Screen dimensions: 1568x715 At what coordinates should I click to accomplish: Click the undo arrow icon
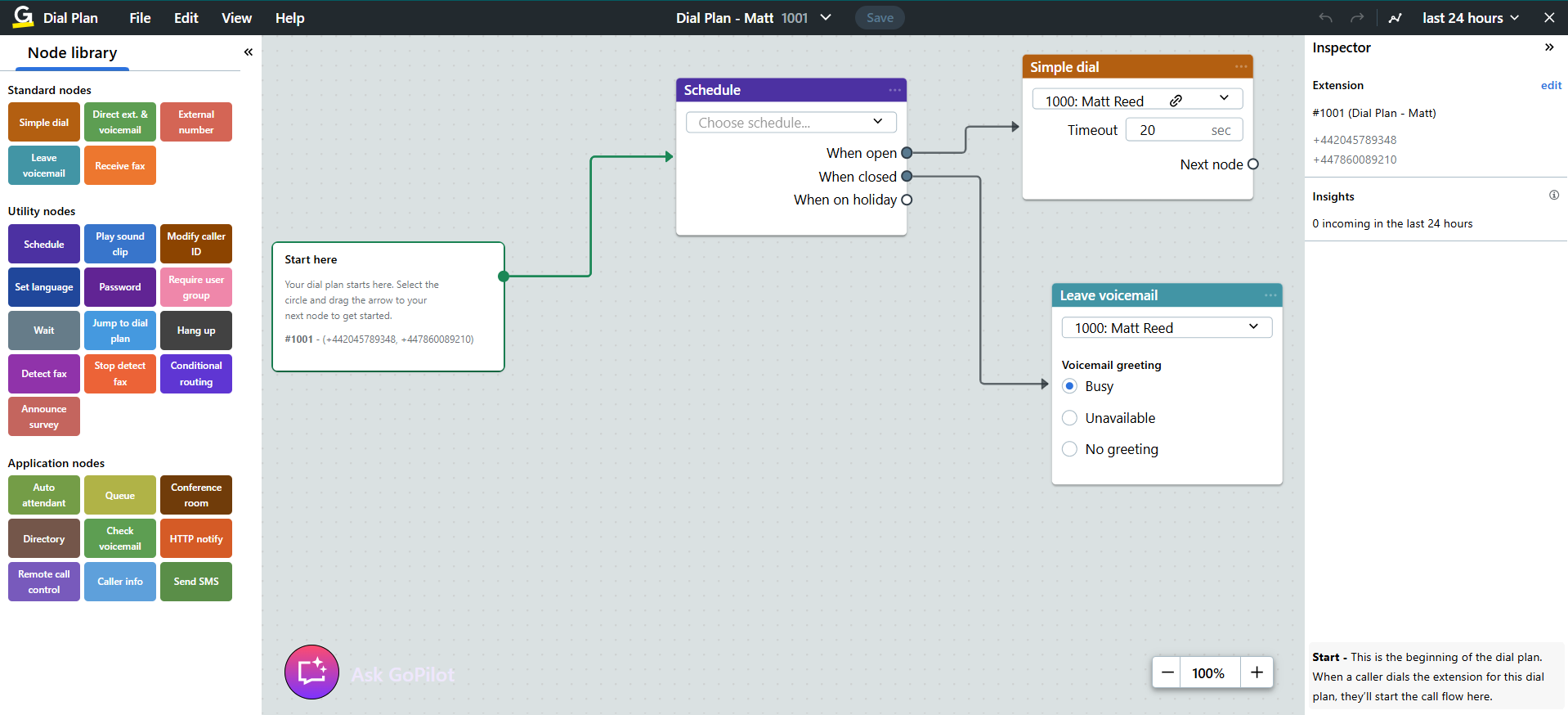[x=1325, y=18]
